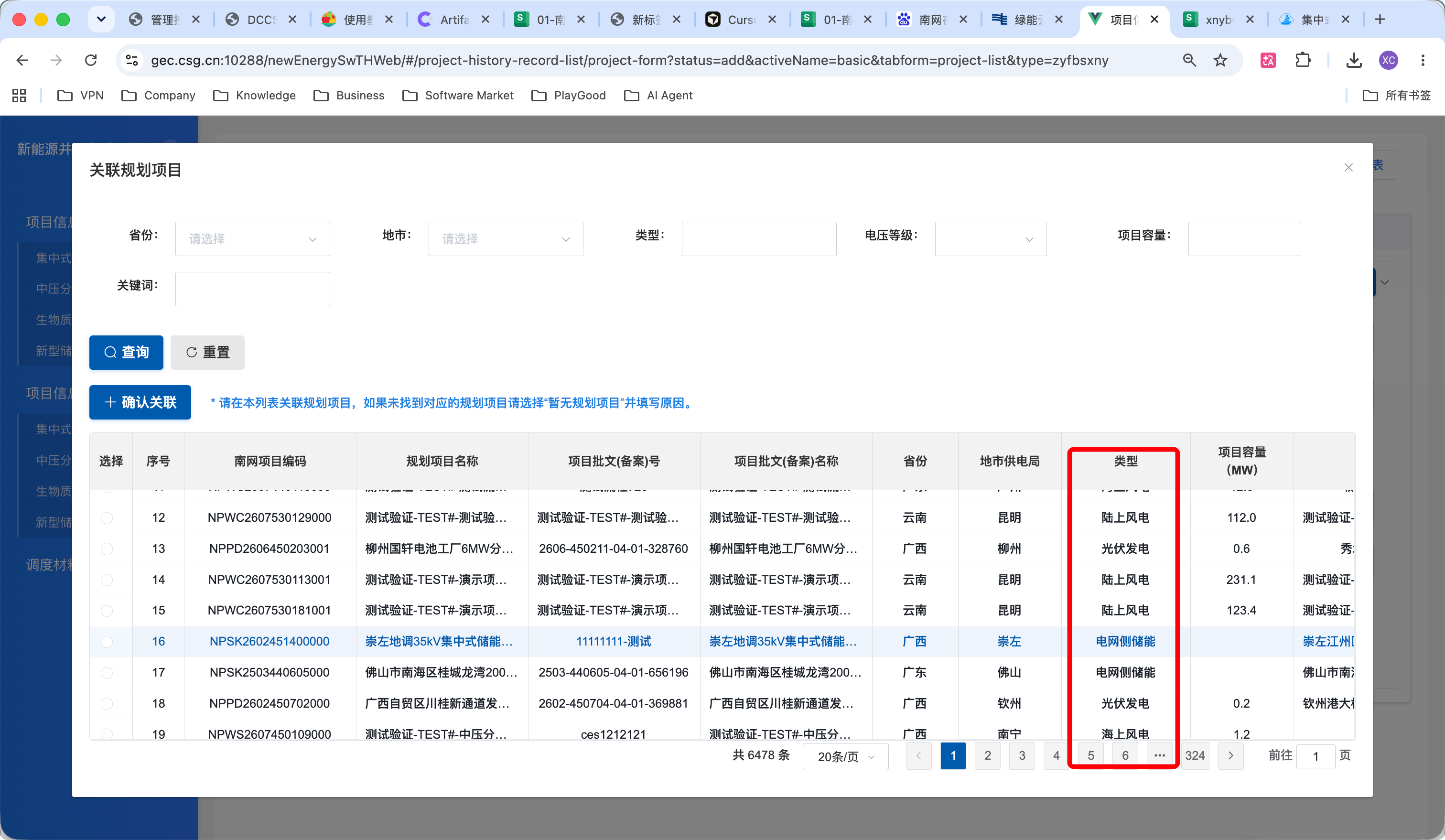Click the browser address bar URL

click(630, 60)
